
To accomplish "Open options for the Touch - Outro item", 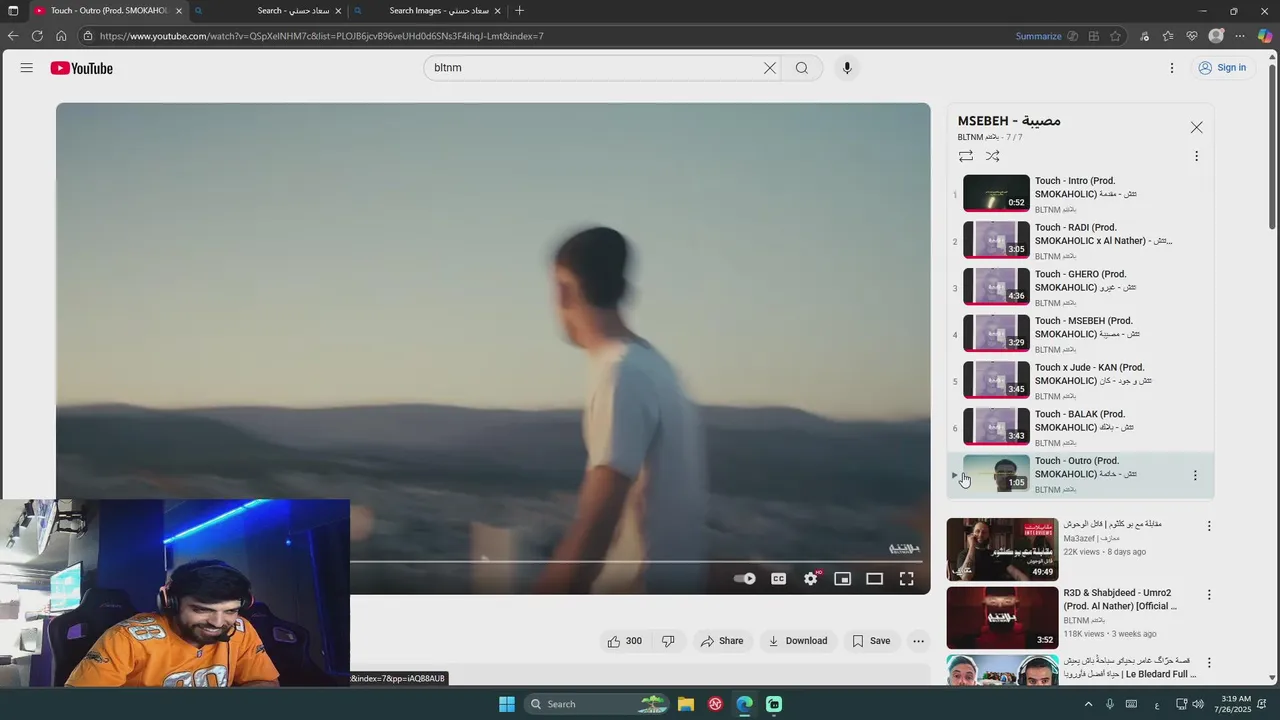I will tap(1195, 476).
